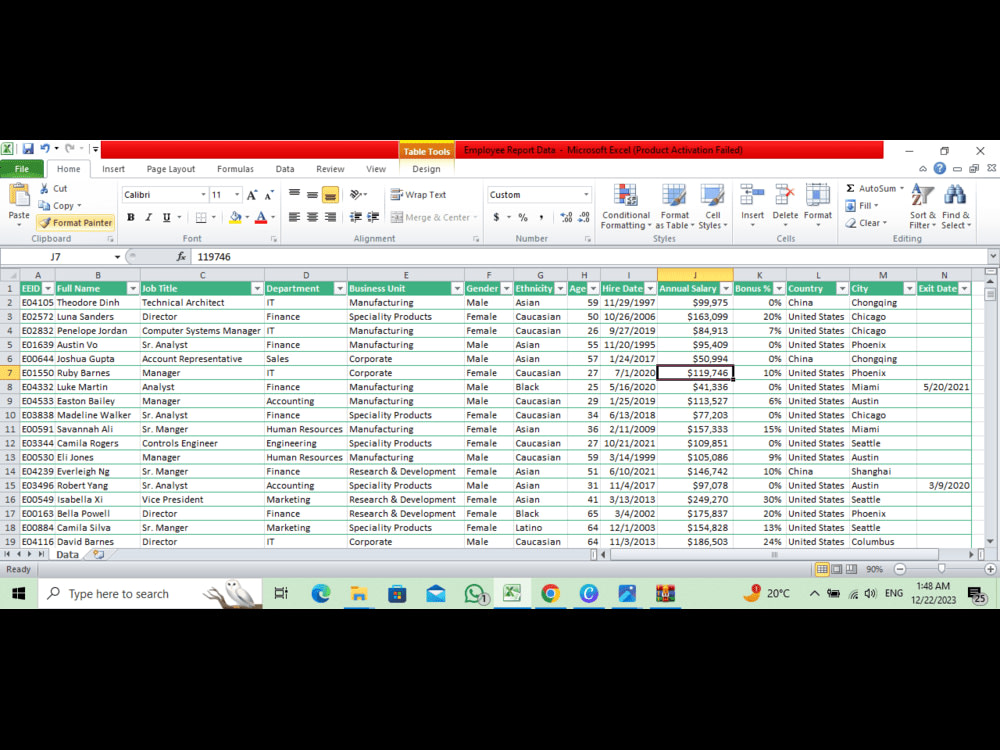The width and height of the screenshot is (1000, 750).
Task: Open filter dropdown for Department column
Action: 340,289
